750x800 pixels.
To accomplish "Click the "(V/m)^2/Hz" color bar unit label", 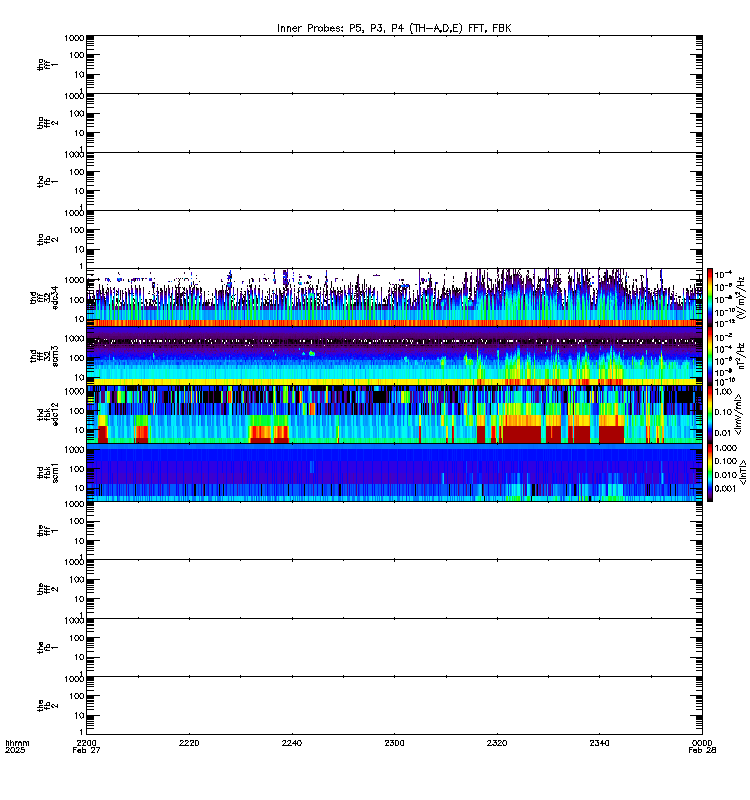I will (741, 298).
